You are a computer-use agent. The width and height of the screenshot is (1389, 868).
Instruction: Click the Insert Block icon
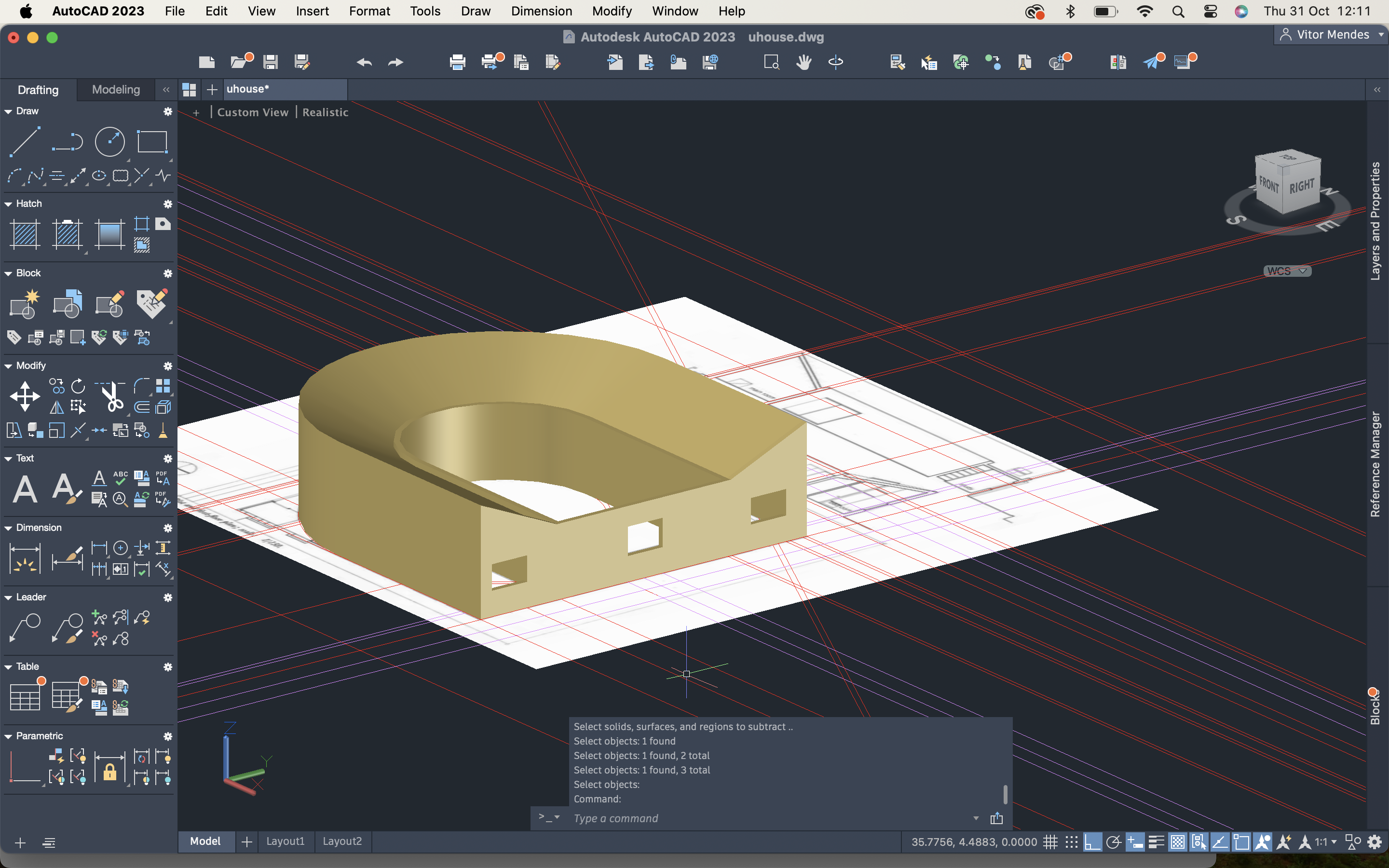tap(67, 304)
